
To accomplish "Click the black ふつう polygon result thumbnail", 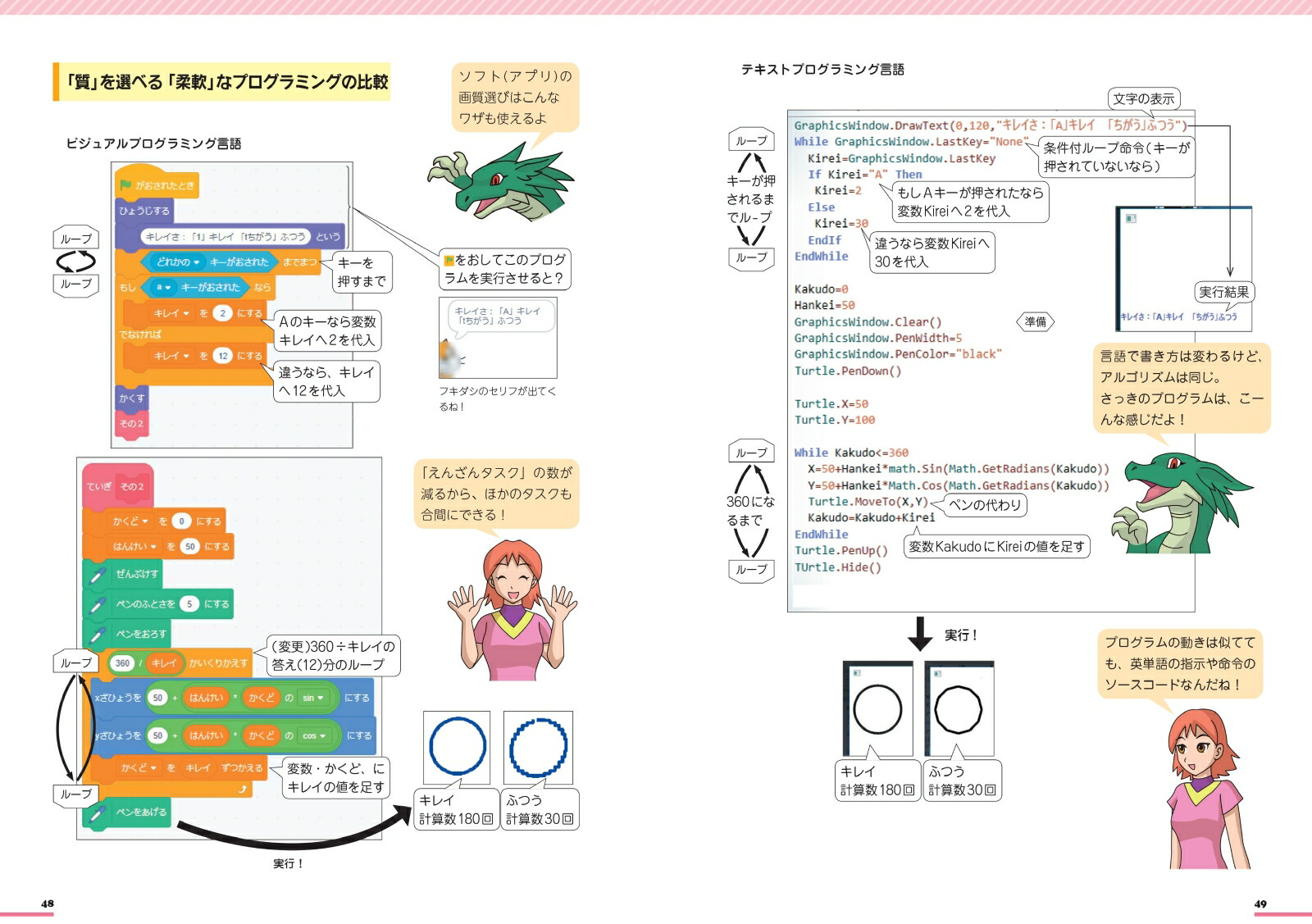I will tap(959, 708).
